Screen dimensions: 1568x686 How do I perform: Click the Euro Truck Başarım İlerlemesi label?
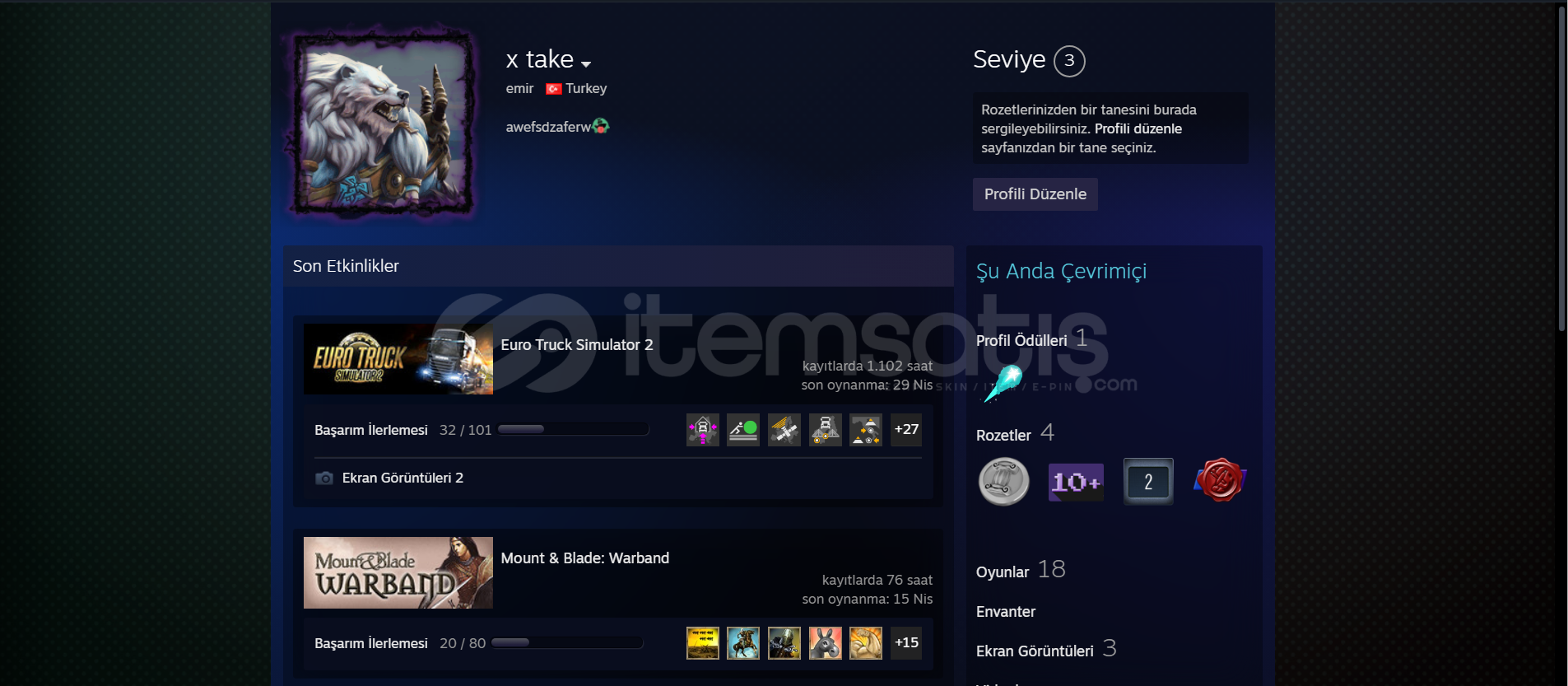(x=371, y=430)
